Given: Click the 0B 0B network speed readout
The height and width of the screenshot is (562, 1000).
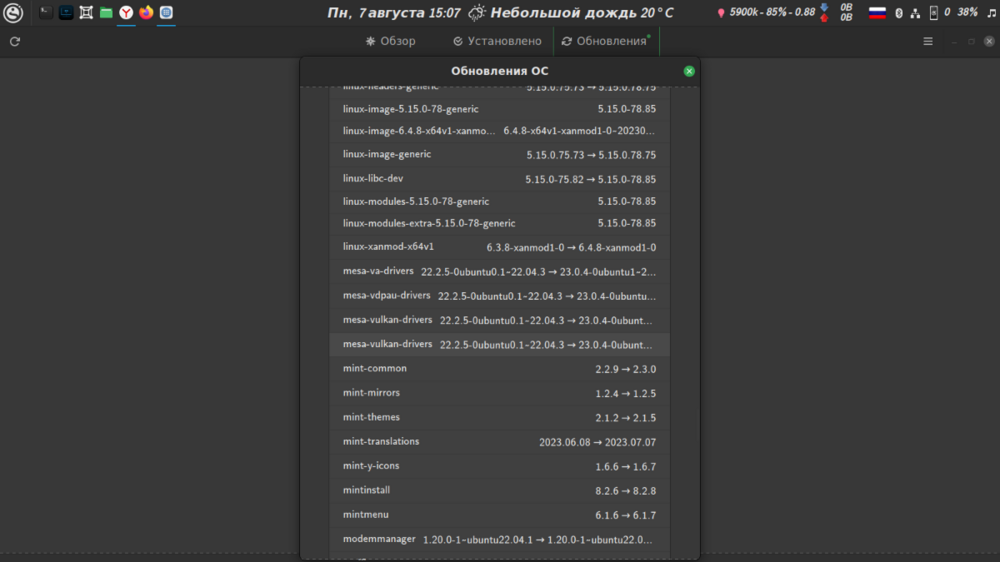Looking at the screenshot, I should (846, 12).
